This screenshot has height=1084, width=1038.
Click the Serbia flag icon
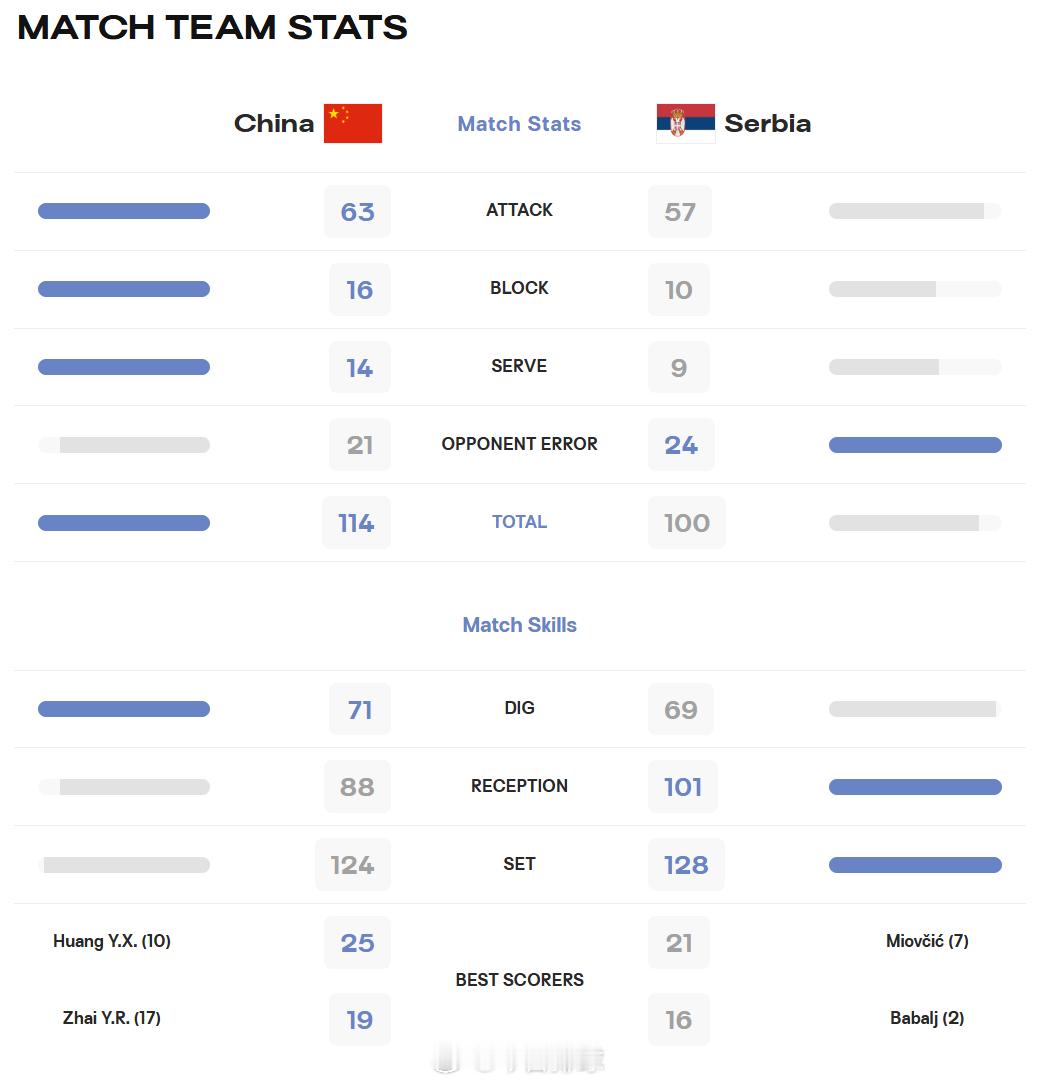(685, 124)
